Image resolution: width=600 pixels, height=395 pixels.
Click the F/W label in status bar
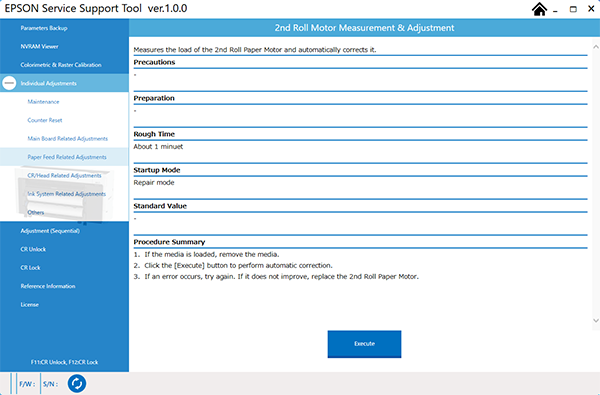[x=27, y=384]
